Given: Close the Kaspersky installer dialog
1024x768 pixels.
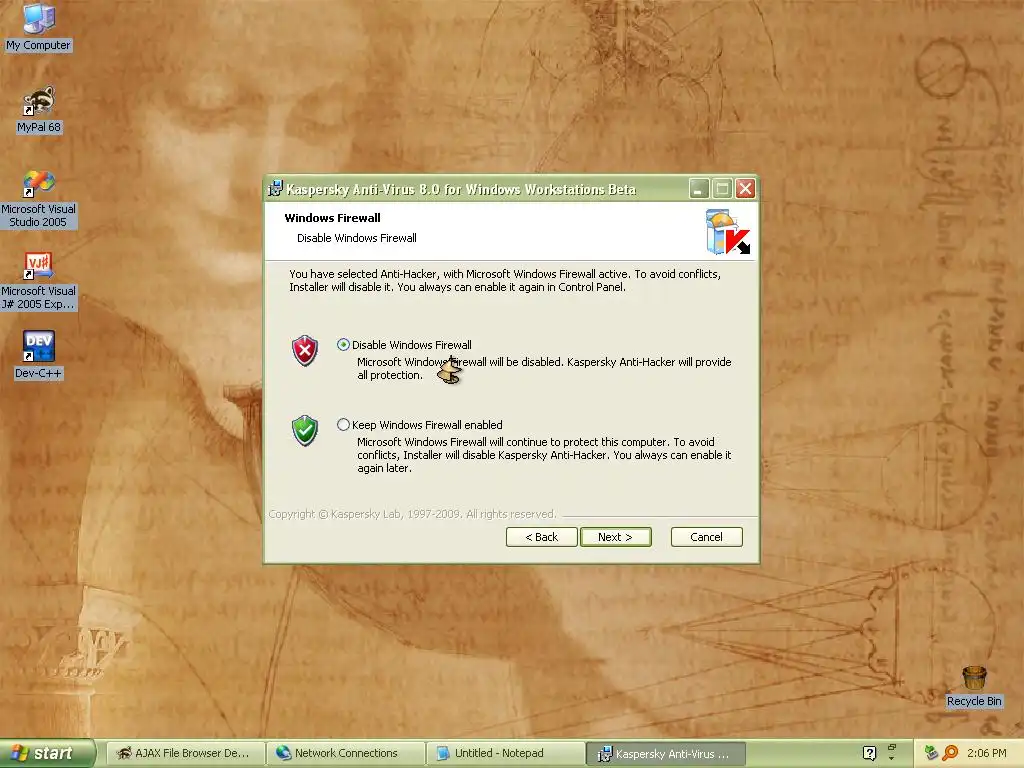Looking at the screenshot, I should 745,189.
